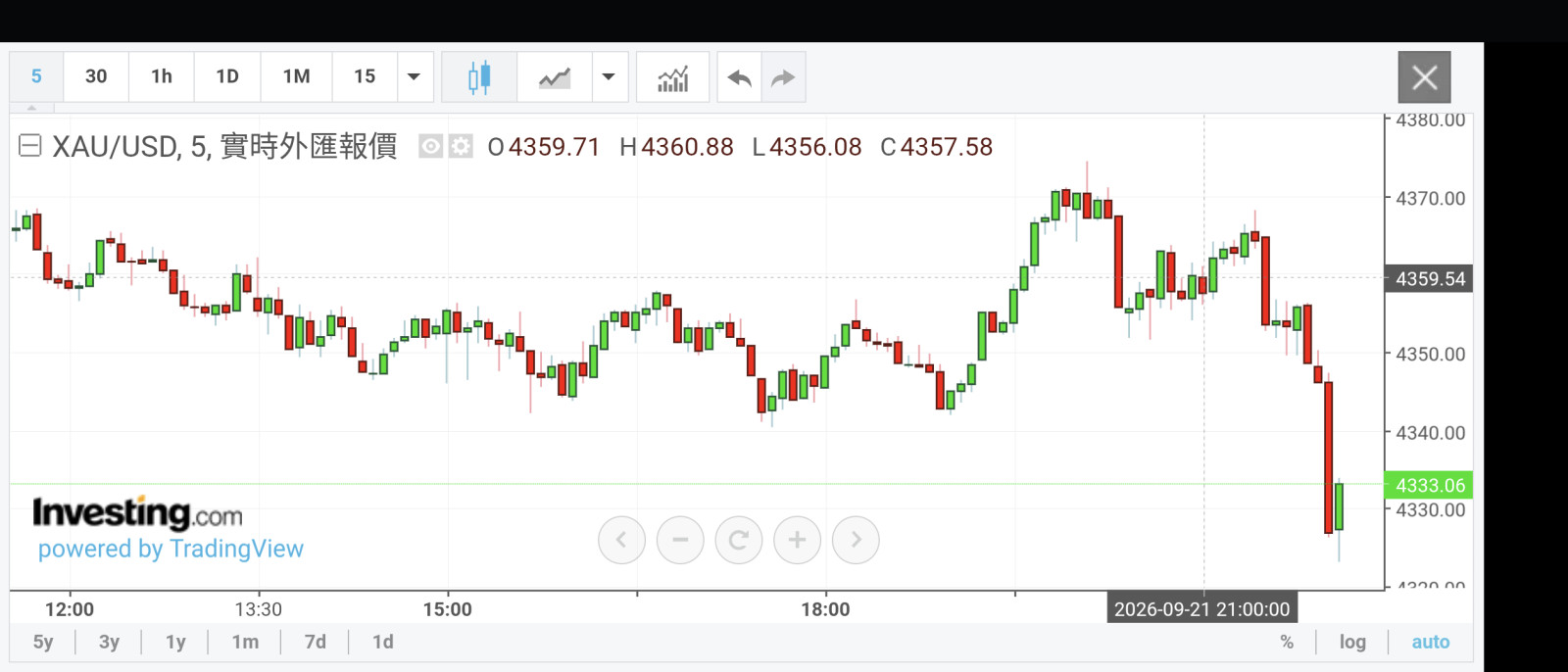Collapse the XAU/USD legend box
This screenshot has width=1568, height=672.
click(x=30, y=146)
